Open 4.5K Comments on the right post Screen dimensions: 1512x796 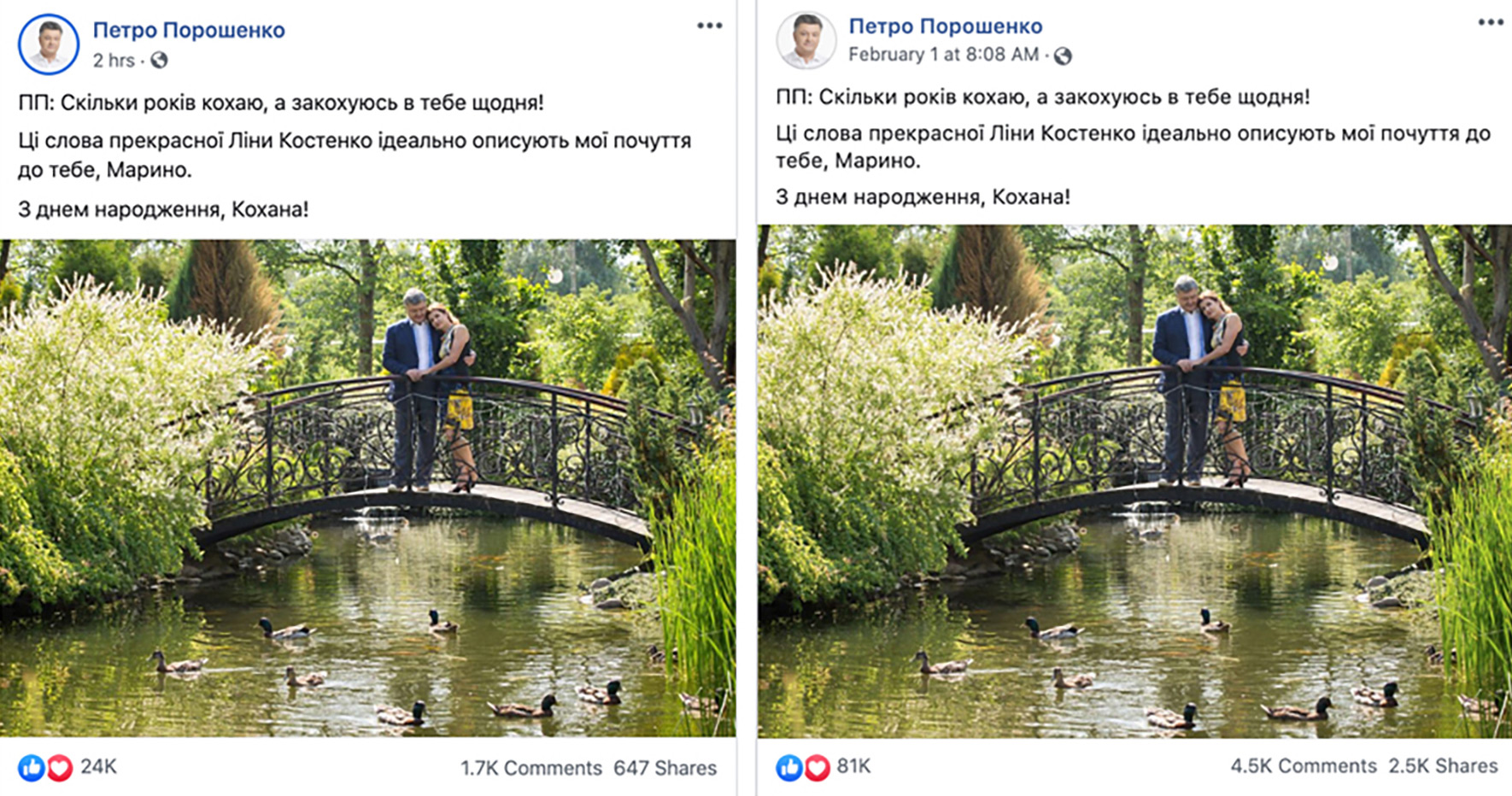(x=1303, y=766)
